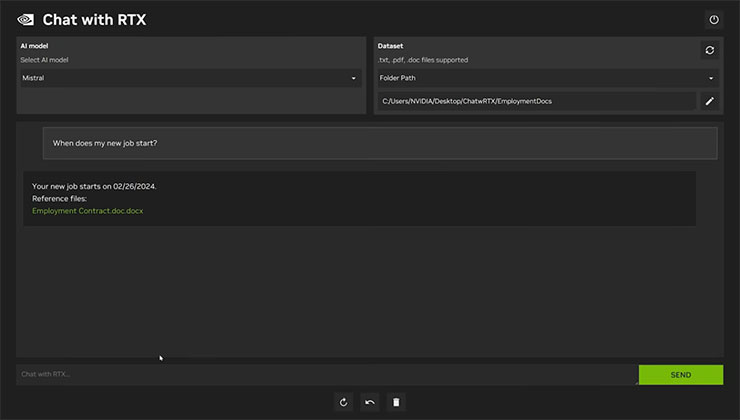Click the retry response icon

pyautogui.click(x=344, y=402)
